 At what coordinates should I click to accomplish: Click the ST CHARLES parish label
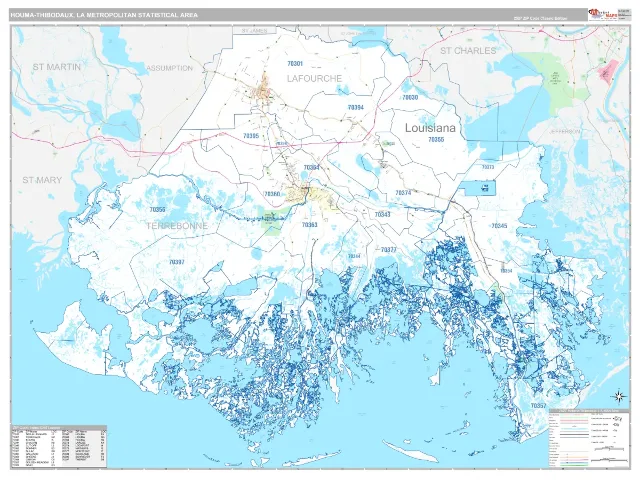tap(468, 51)
